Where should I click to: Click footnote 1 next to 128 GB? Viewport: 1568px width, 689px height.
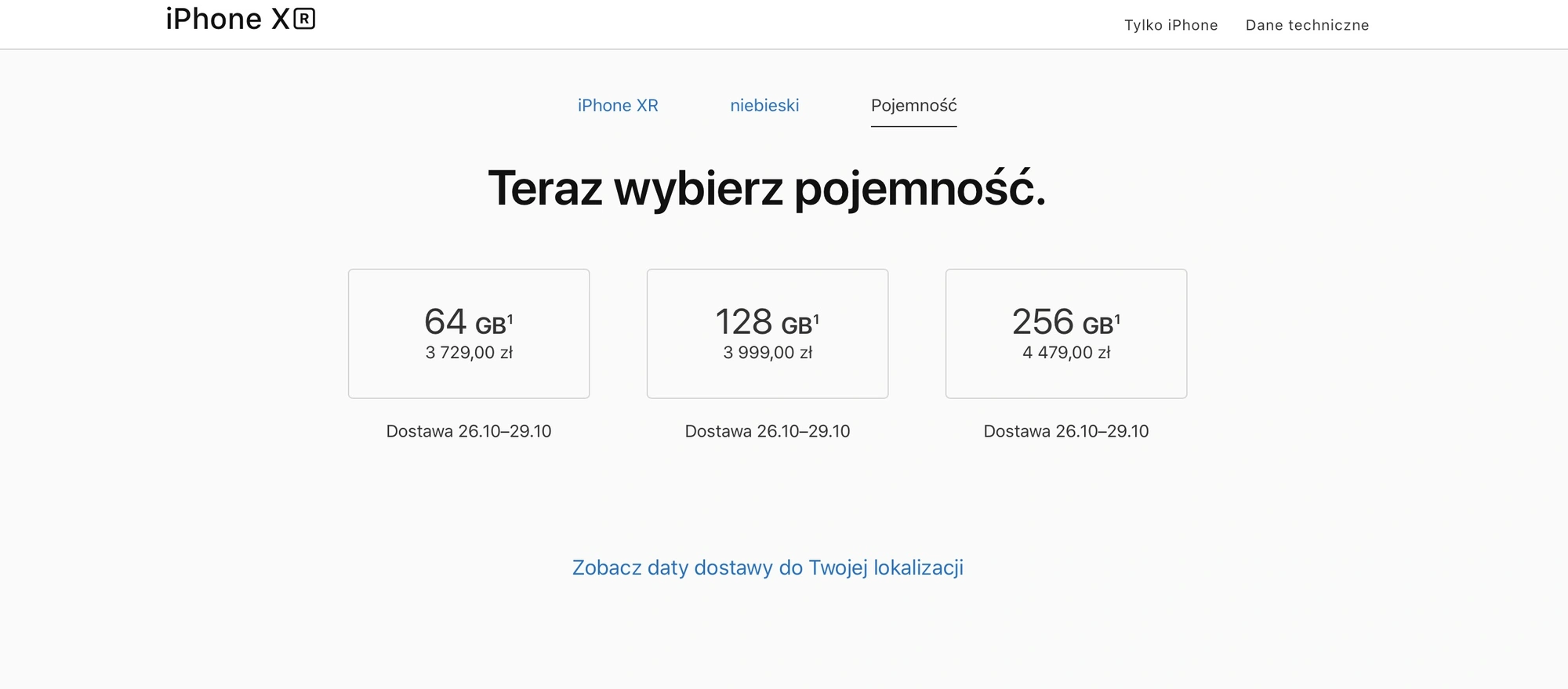(x=816, y=318)
